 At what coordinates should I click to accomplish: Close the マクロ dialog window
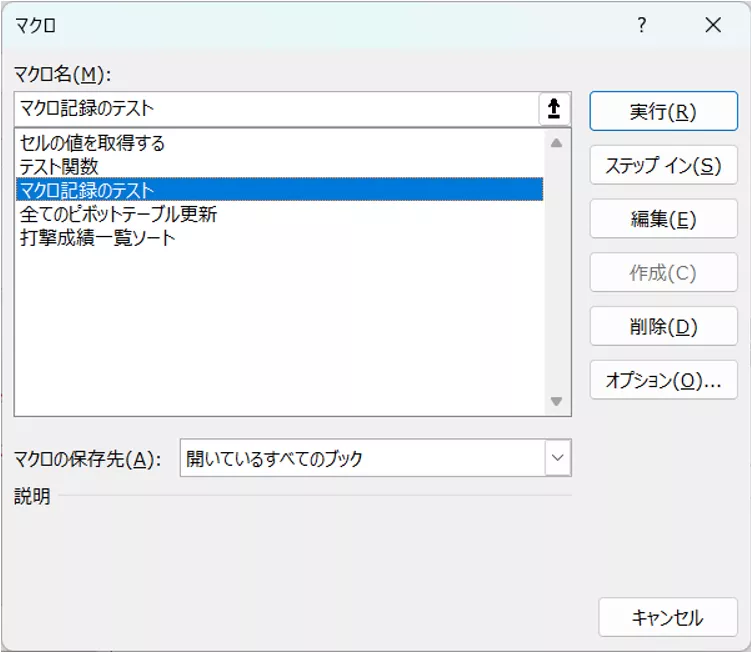click(x=713, y=26)
